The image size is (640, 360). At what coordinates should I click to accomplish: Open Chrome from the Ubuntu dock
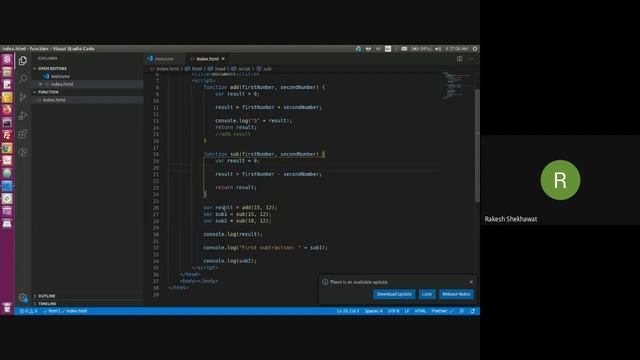(7, 148)
